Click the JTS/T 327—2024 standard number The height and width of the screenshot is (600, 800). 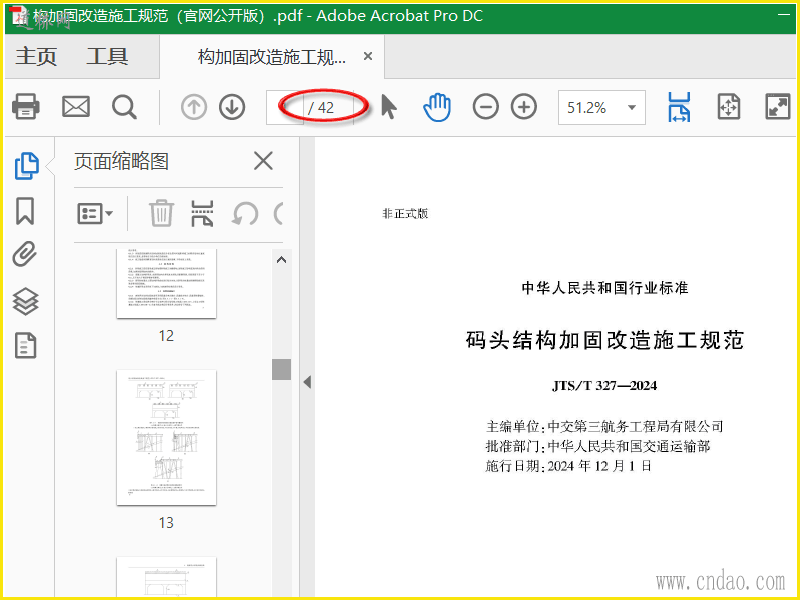pos(605,385)
